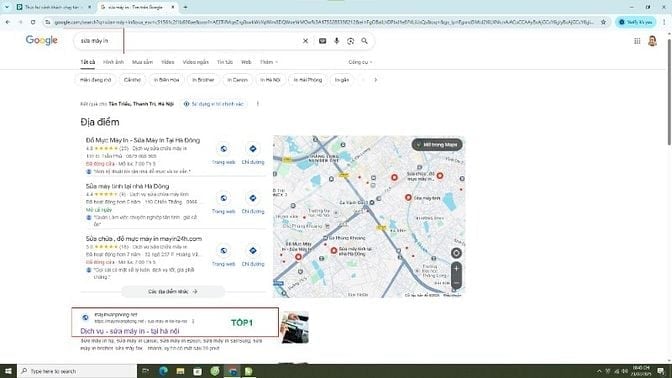Switch to Mua sắm tab
The height and width of the screenshot is (378, 672).
(x=142, y=62)
